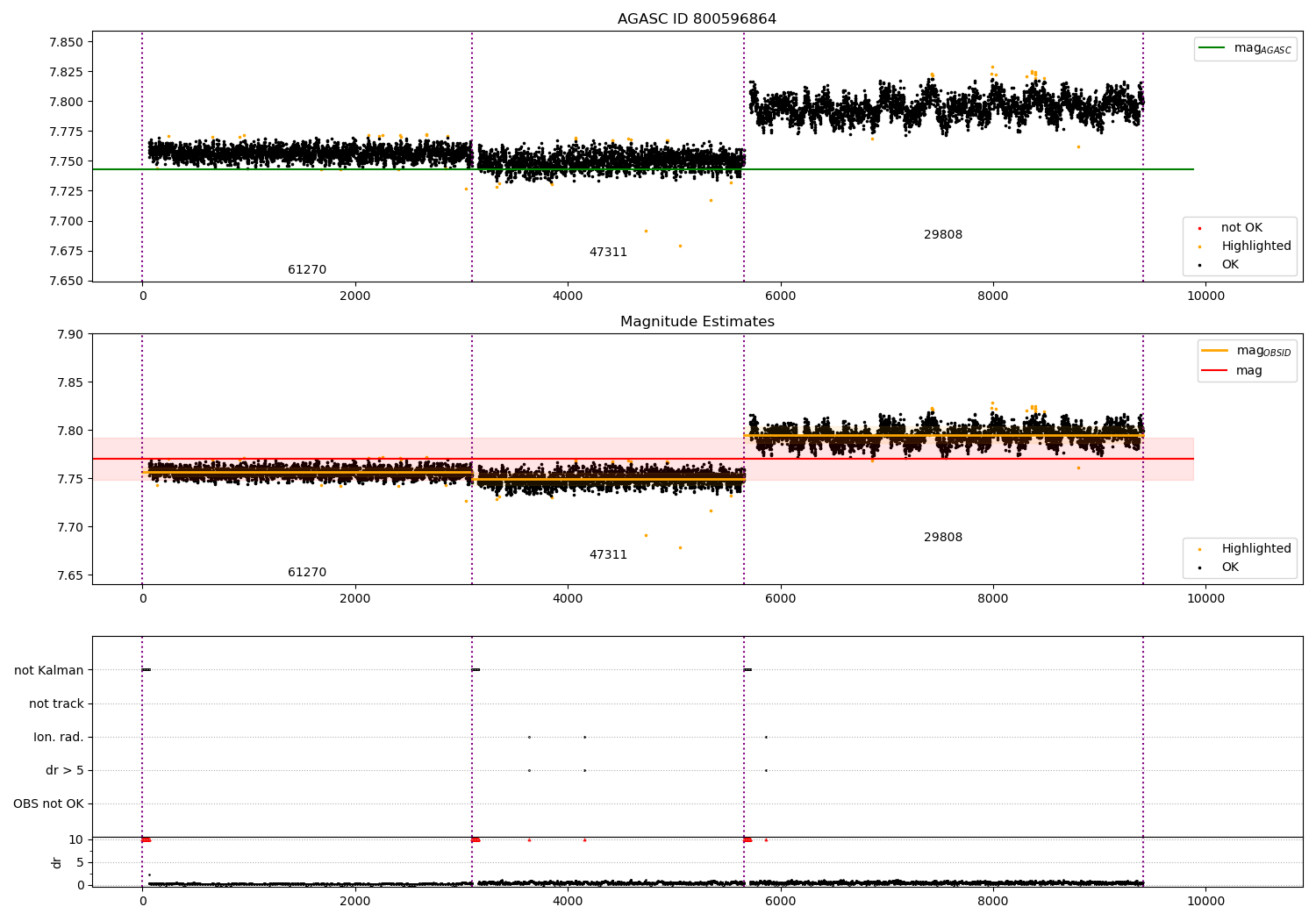The image size is (1316, 921).
Task: Click obsid label 47311 in the top plot
Action: pos(608,253)
